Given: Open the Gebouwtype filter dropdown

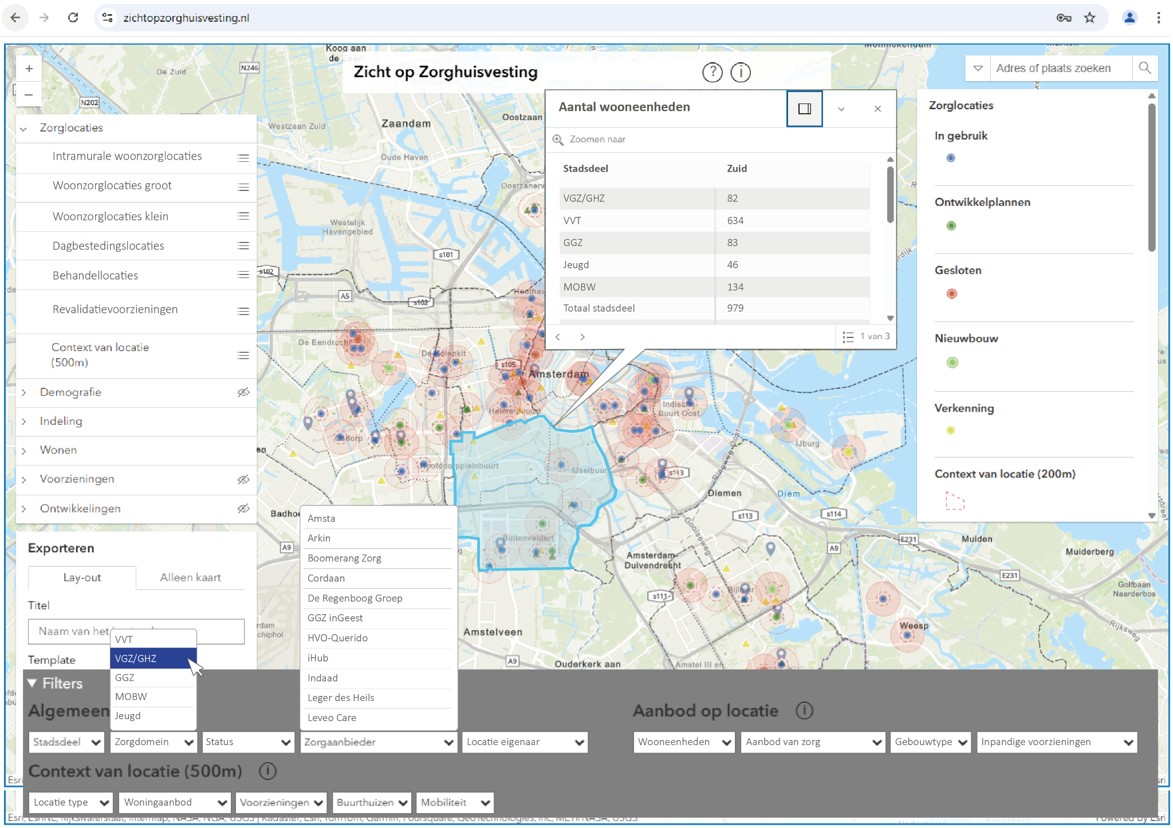Looking at the screenshot, I should click(930, 742).
